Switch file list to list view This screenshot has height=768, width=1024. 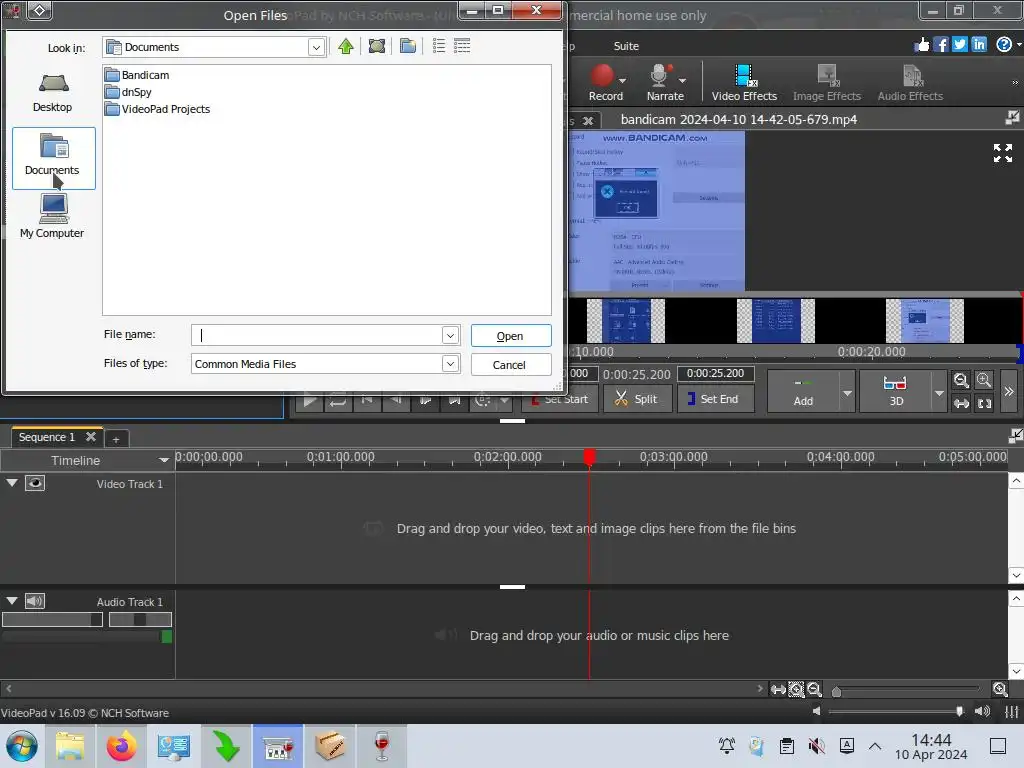439,46
